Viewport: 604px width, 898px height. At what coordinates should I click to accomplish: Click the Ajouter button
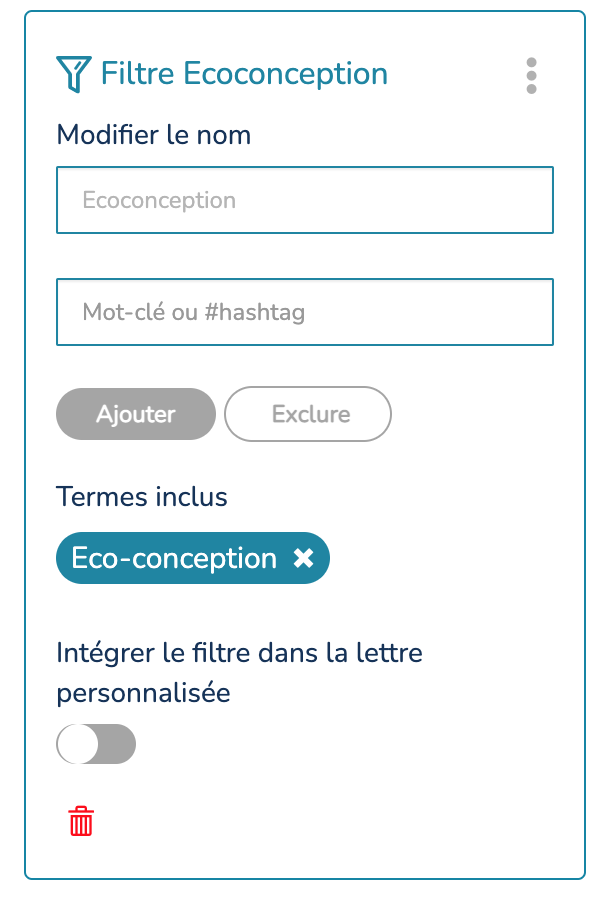click(x=136, y=414)
